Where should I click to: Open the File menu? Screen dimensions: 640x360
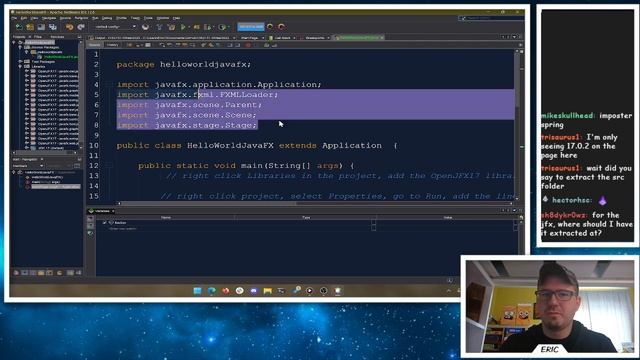[x=14, y=18]
